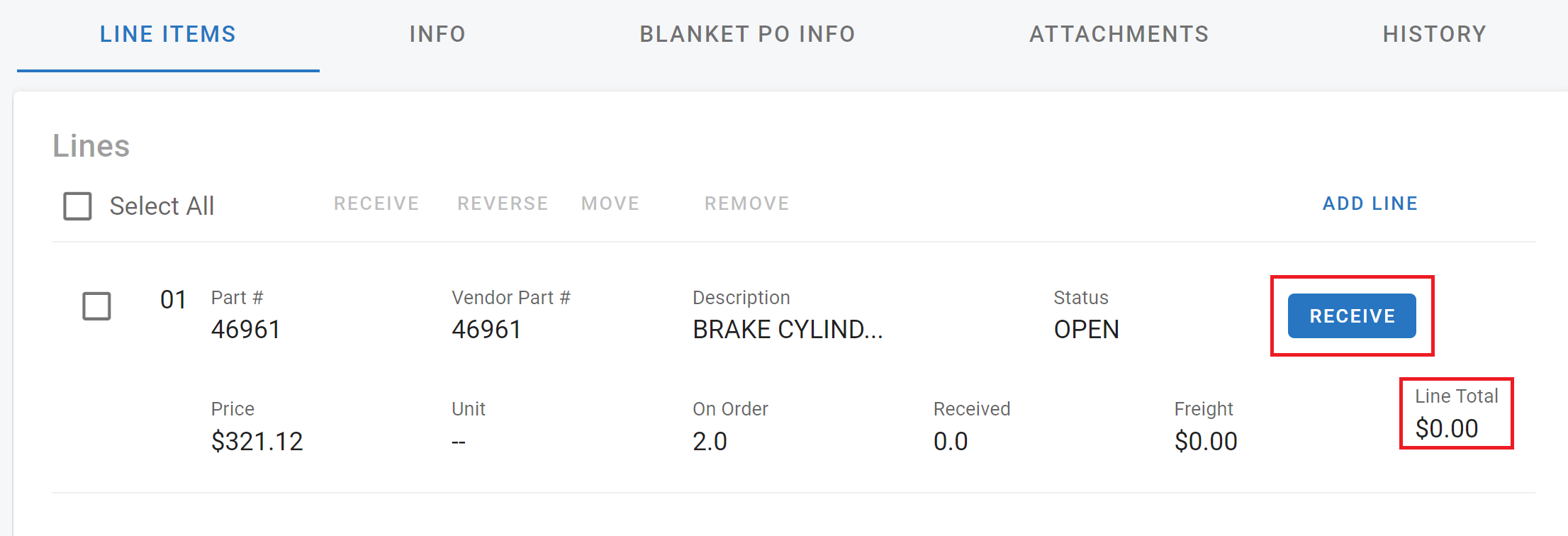Click the blue RECEIVE button on line 01
Viewport: 1568px width, 536px height.
pyautogui.click(x=1351, y=316)
